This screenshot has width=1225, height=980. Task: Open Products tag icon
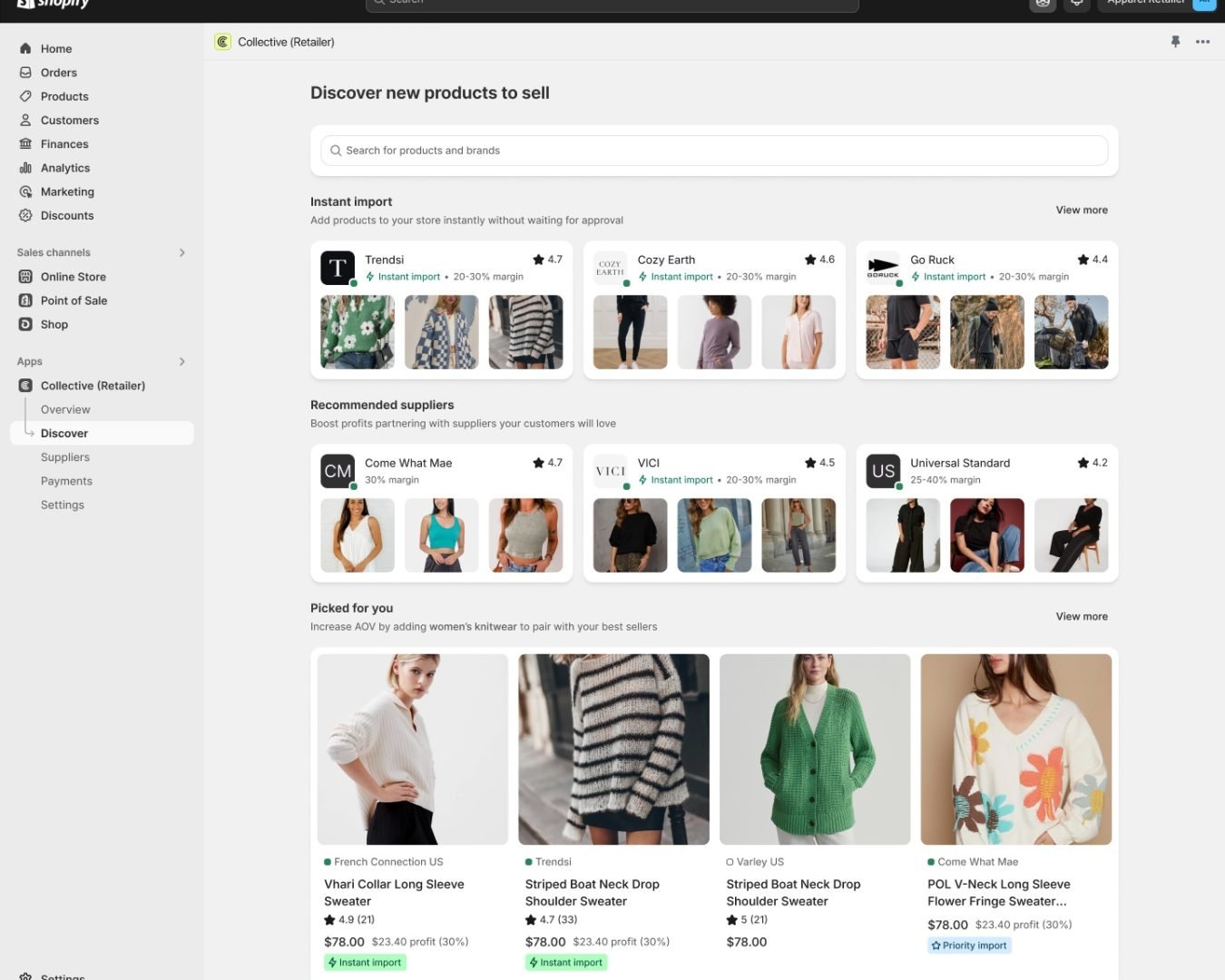point(25,96)
